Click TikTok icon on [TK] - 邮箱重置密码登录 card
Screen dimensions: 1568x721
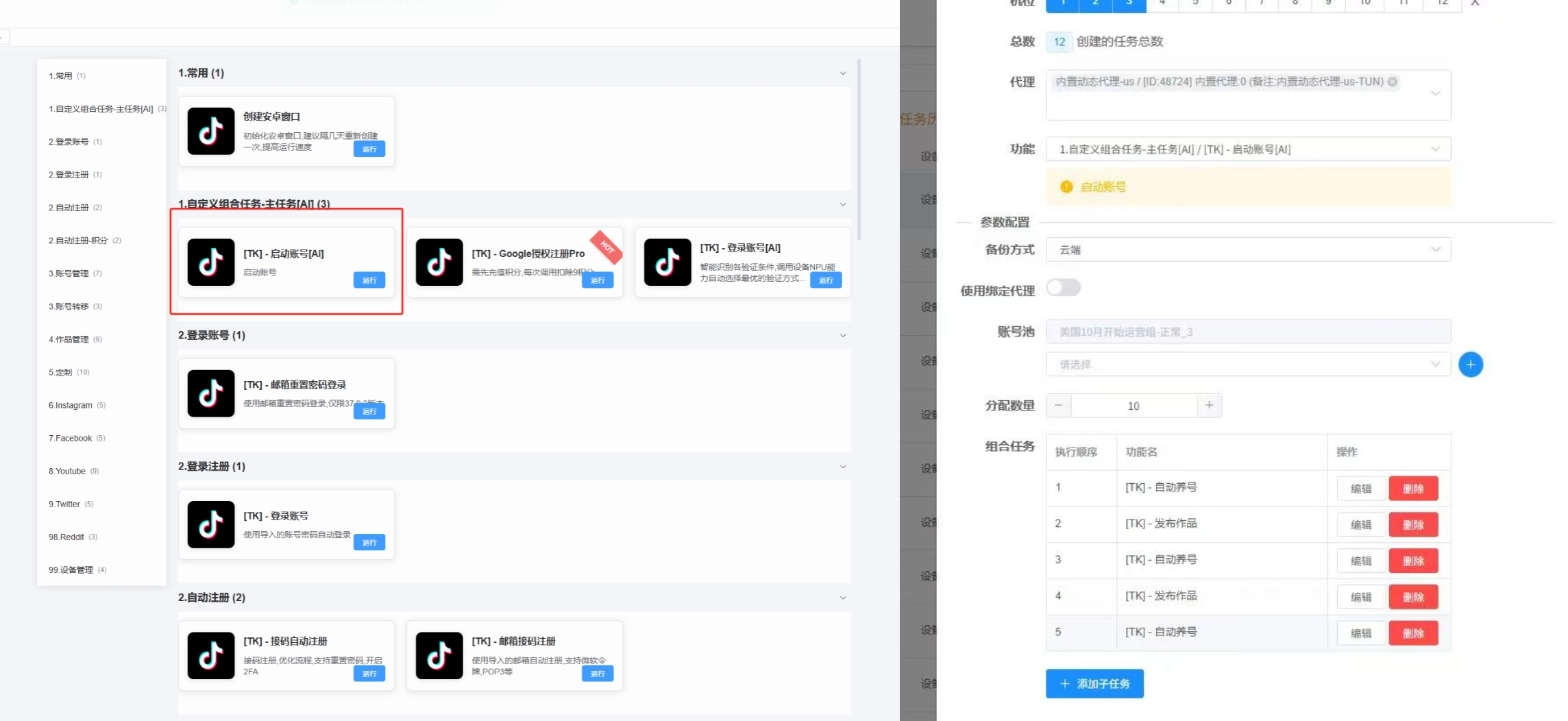tap(211, 393)
